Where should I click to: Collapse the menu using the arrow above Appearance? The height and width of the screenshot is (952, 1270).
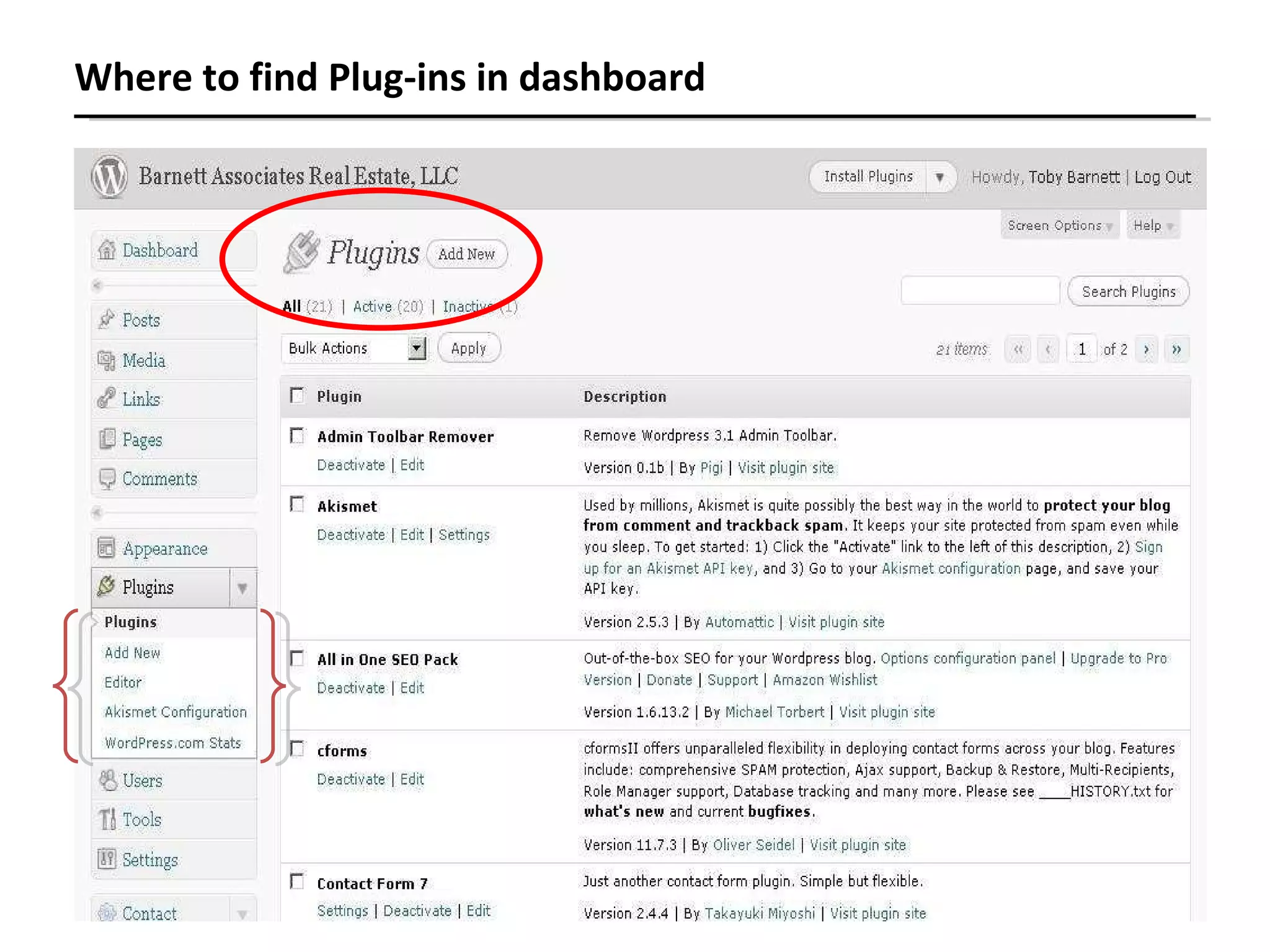click(97, 513)
